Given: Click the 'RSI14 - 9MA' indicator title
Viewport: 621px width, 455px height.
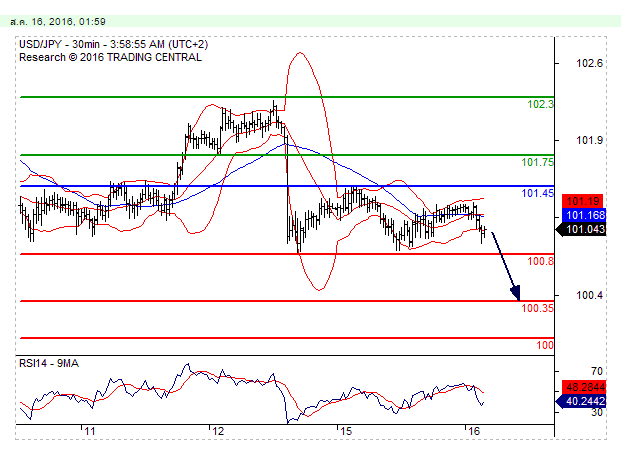Looking at the screenshot, I should point(49,363).
